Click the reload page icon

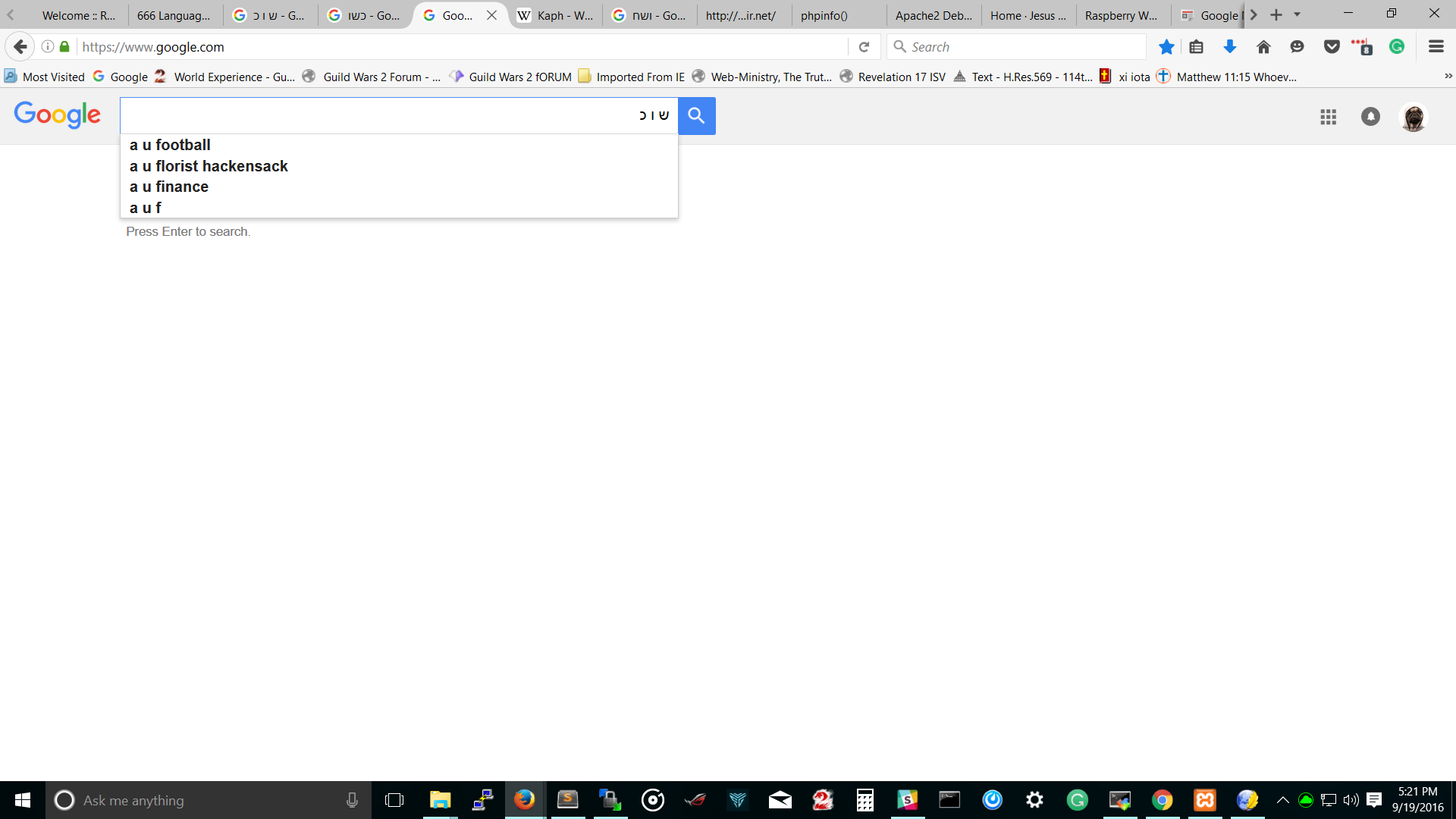click(864, 47)
